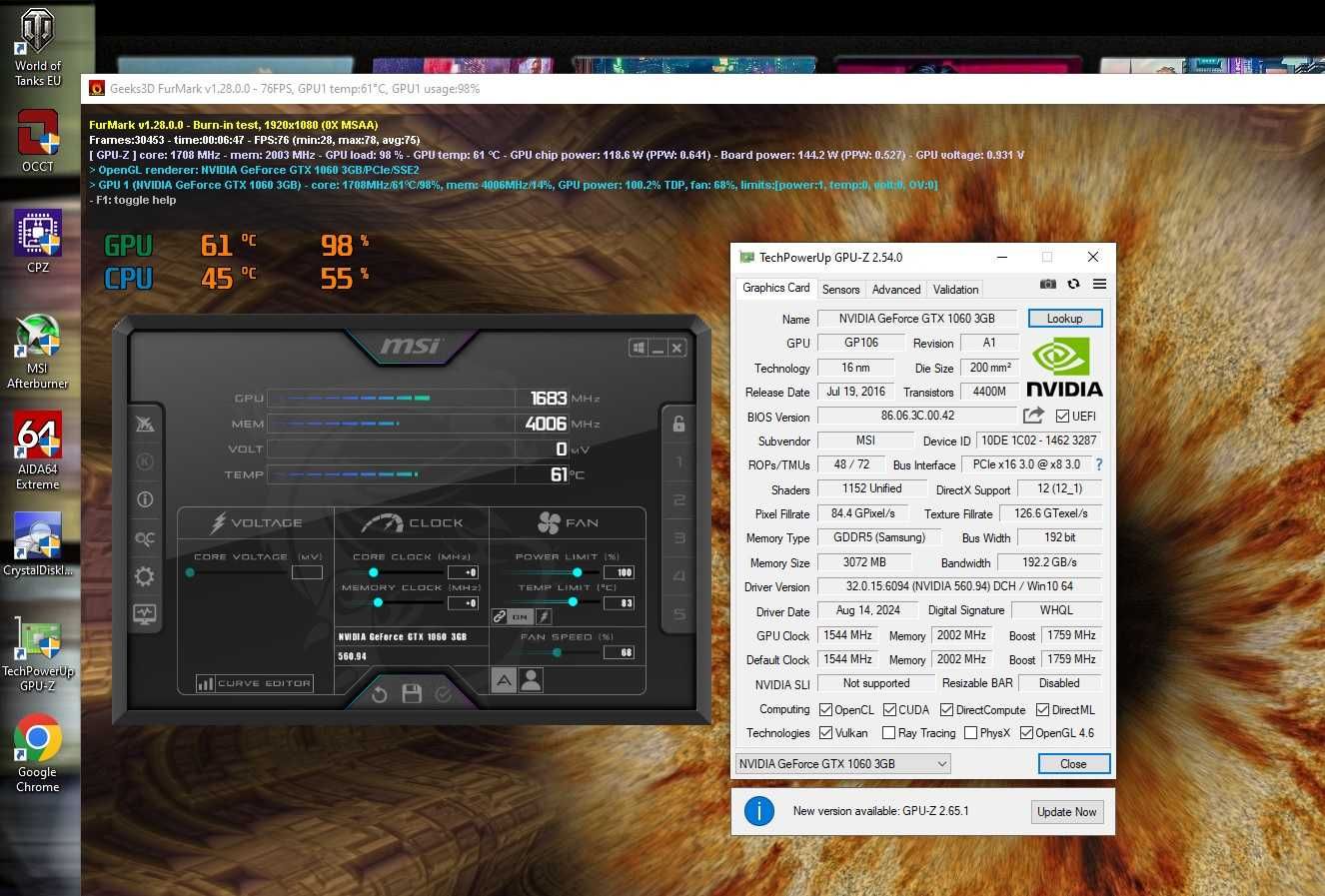
Task: Adjust the Temp Limit slider handle
Action: pyautogui.click(x=573, y=602)
